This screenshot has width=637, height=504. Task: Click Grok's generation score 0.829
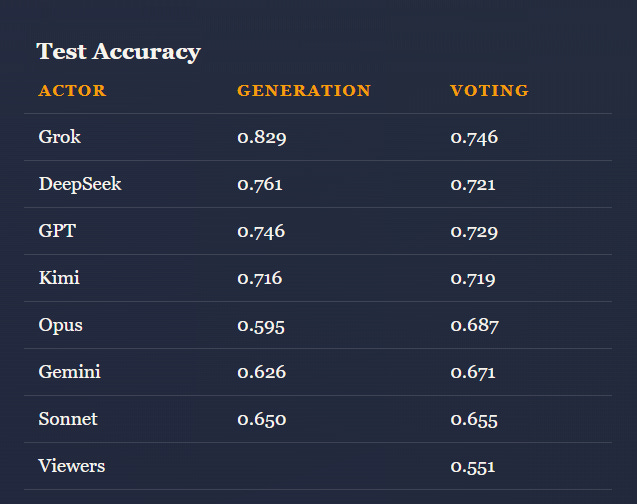(x=262, y=137)
